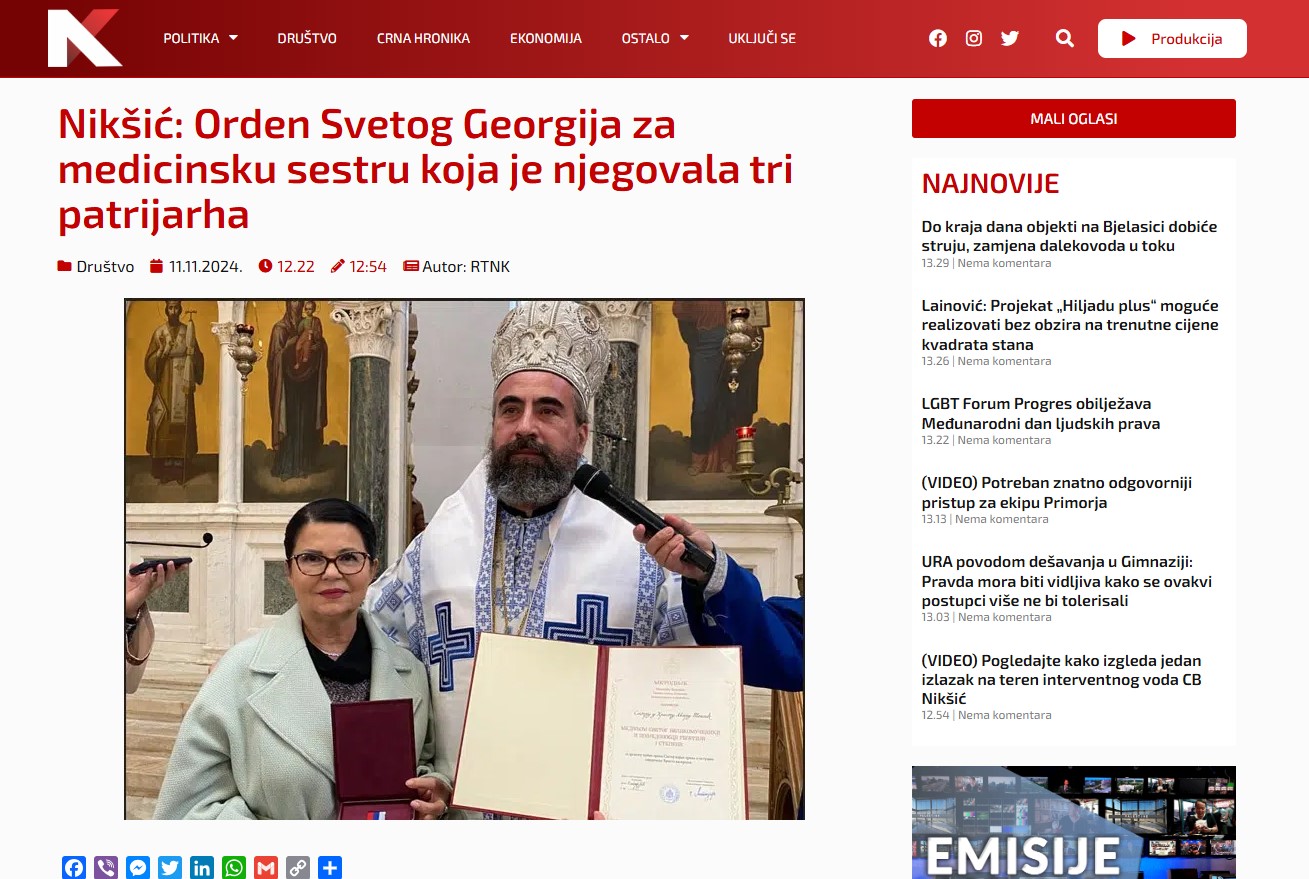Open the MALI OGLASI button
The image size is (1309, 879).
[x=1073, y=118]
